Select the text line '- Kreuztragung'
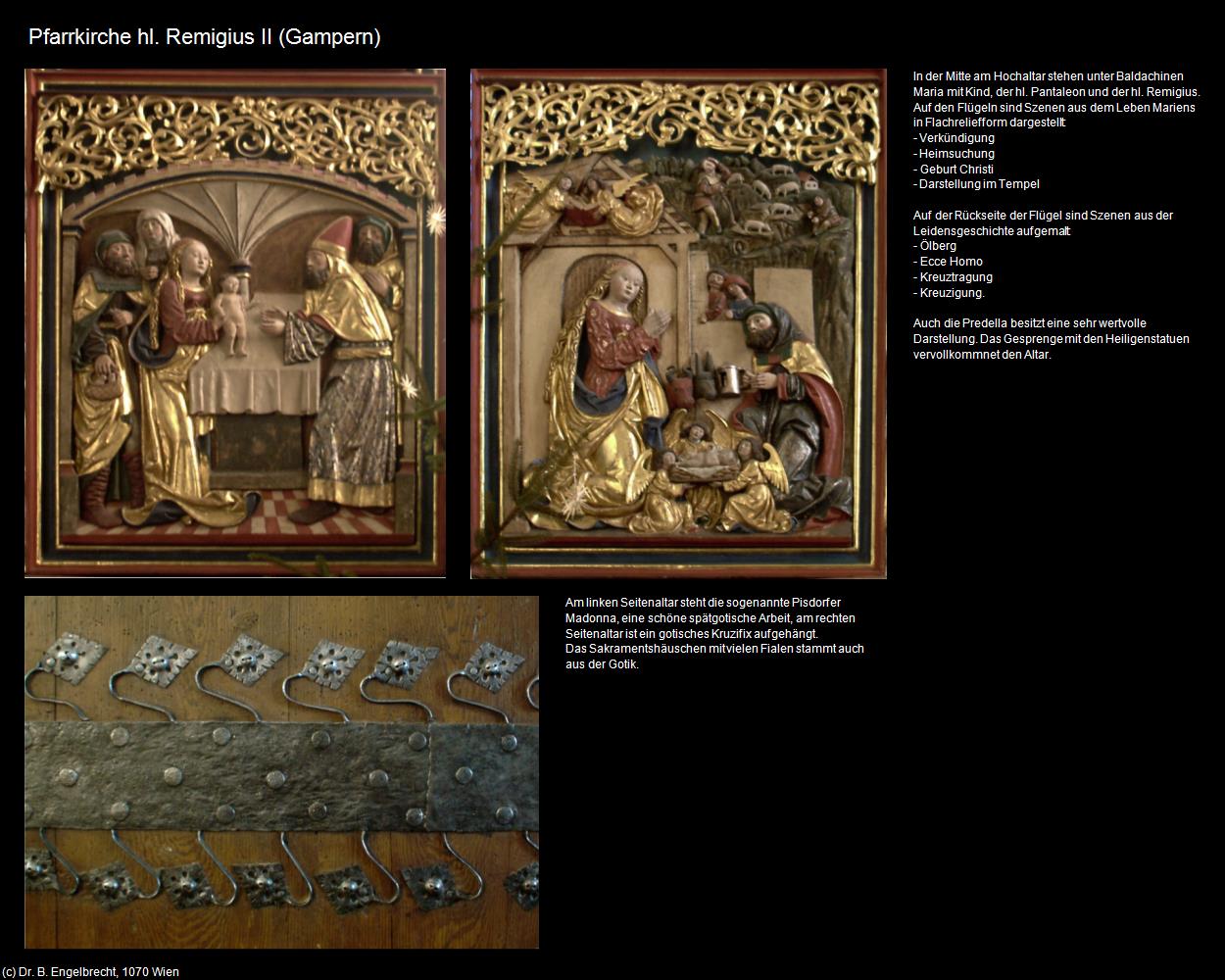The height and width of the screenshot is (980, 1225). point(953,277)
